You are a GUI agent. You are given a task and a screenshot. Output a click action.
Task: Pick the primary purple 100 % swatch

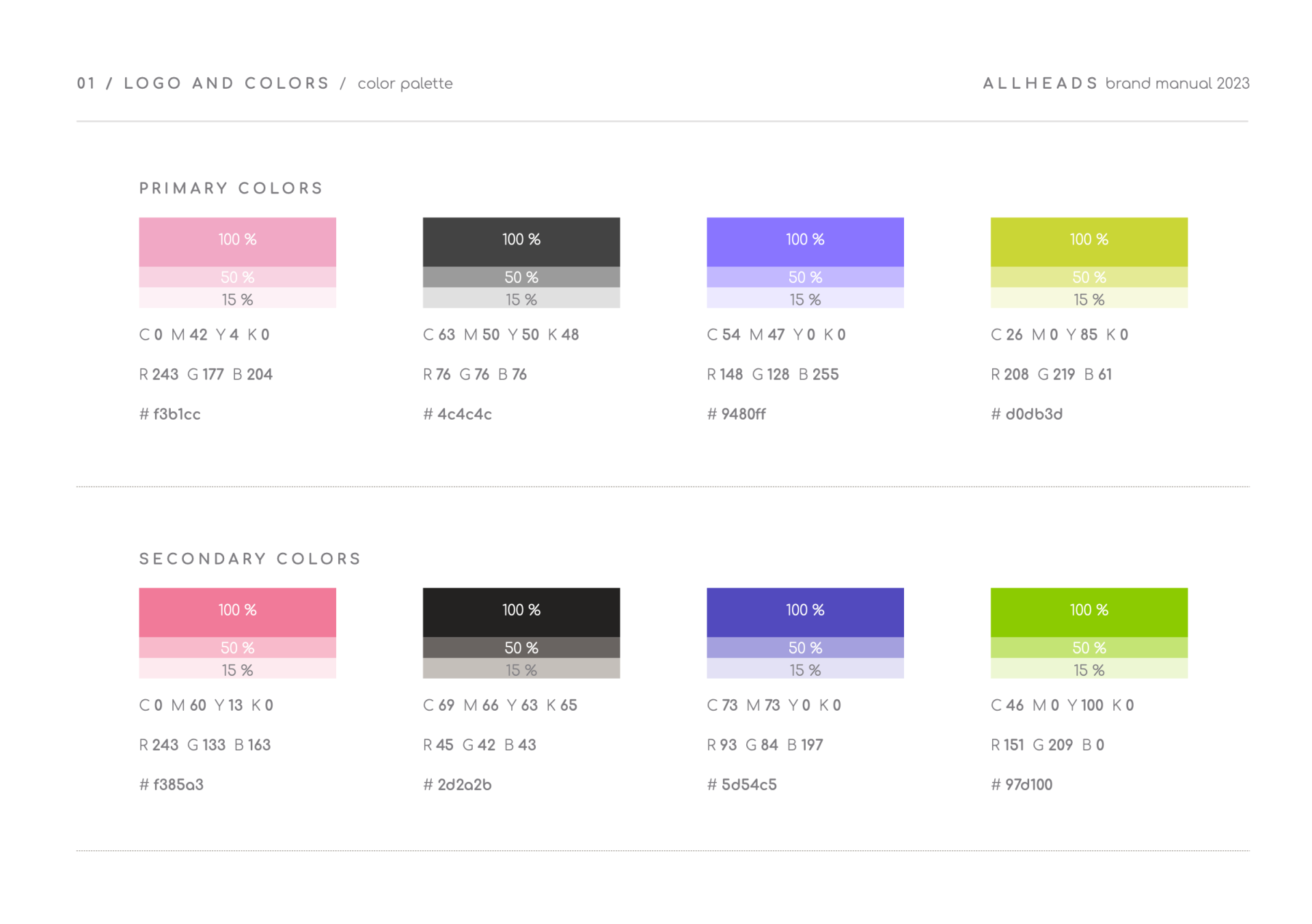click(x=805, y=241)
